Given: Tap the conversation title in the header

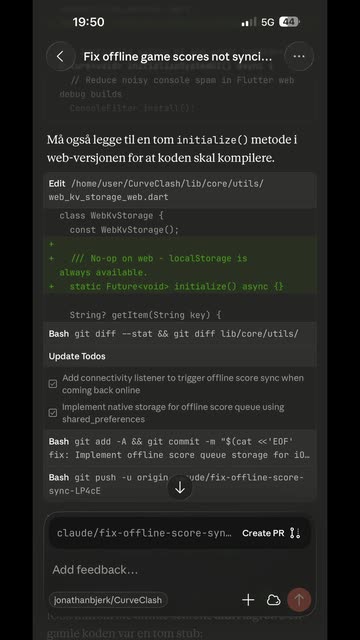Looking at the screenshot, I should (178, 56).
